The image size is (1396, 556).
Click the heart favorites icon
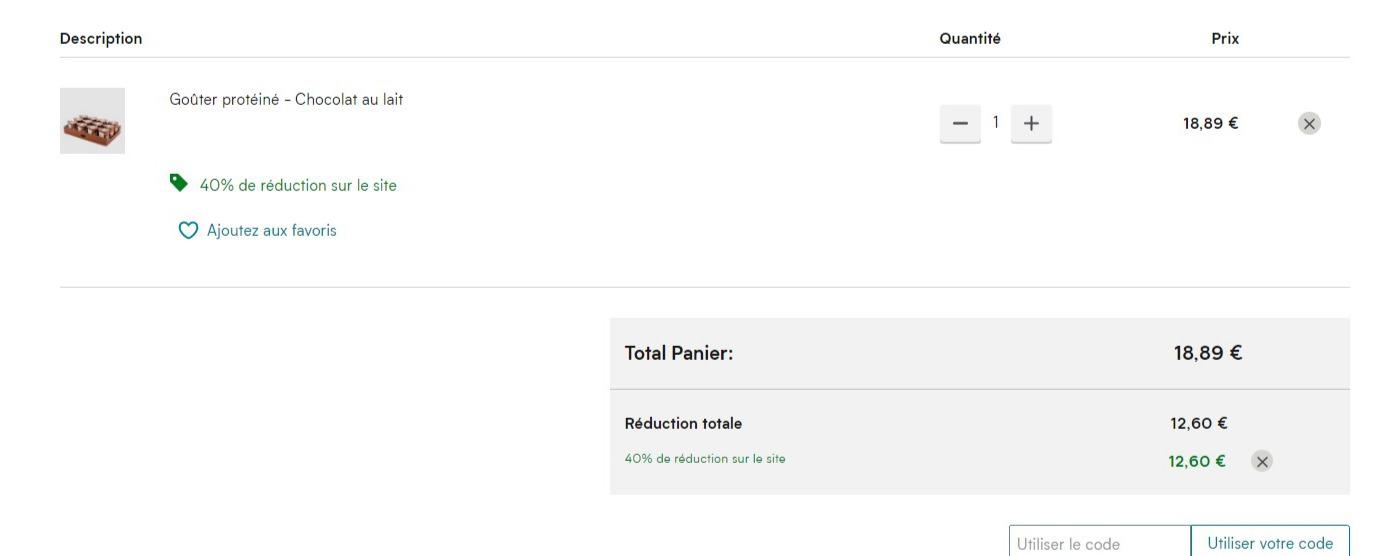188,231
